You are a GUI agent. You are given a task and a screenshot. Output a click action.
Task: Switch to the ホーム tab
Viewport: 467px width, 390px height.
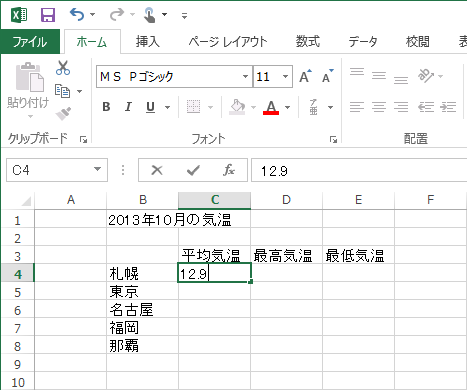(92, 42)
